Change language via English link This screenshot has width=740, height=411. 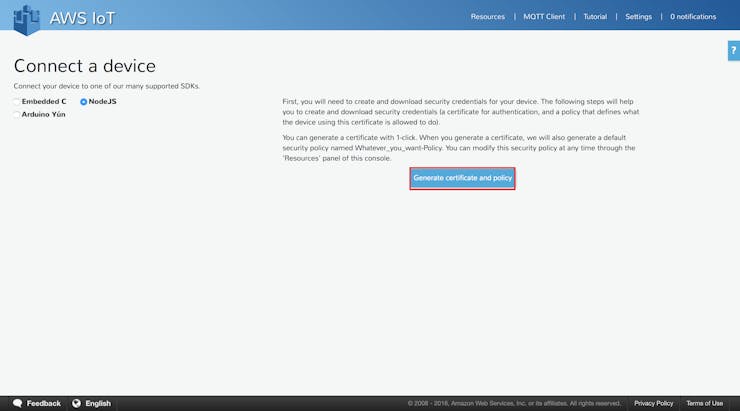pyautogui.click(x=98, y=403)
